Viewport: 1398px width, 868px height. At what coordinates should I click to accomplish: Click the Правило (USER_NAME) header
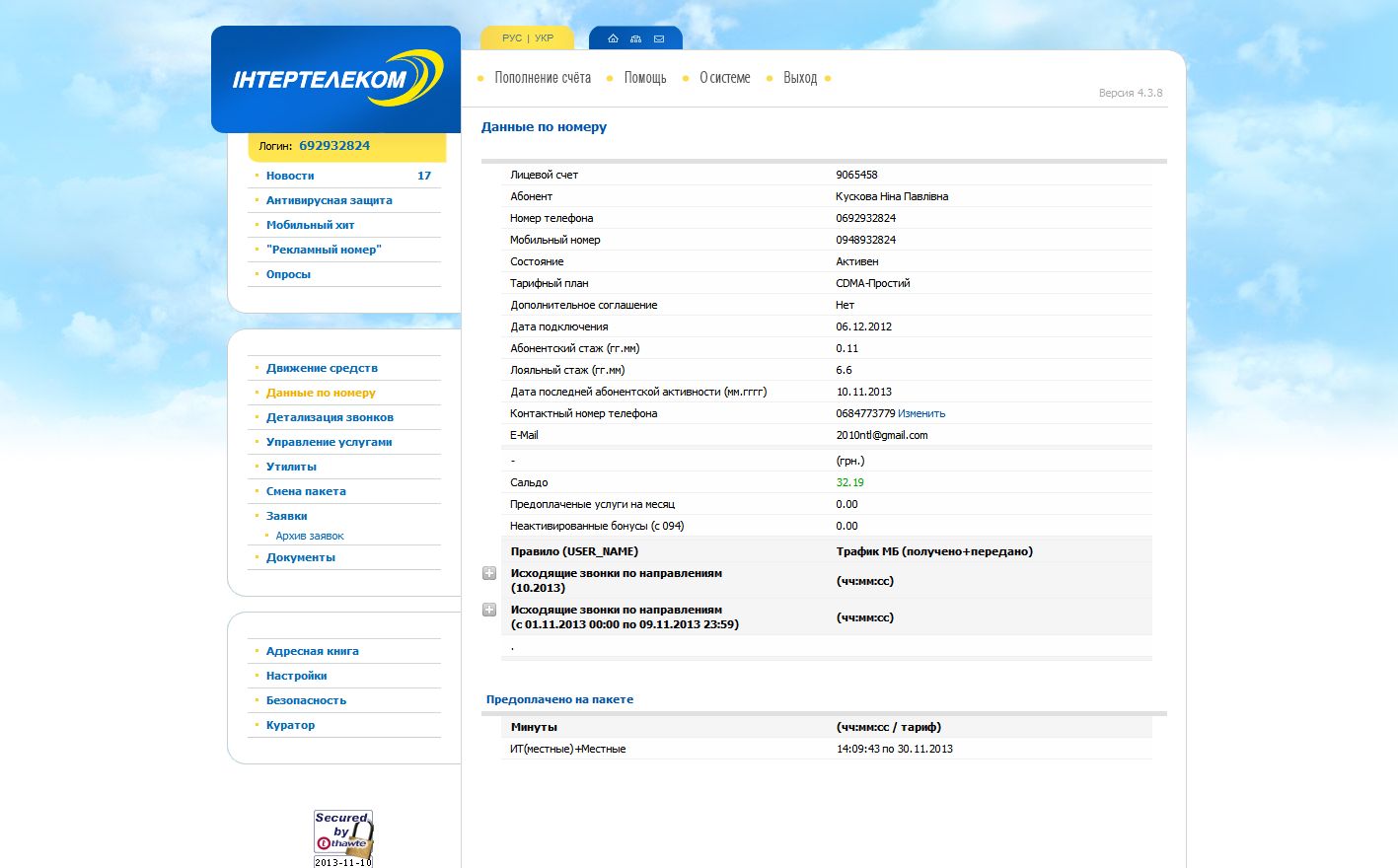click(574, 551)
